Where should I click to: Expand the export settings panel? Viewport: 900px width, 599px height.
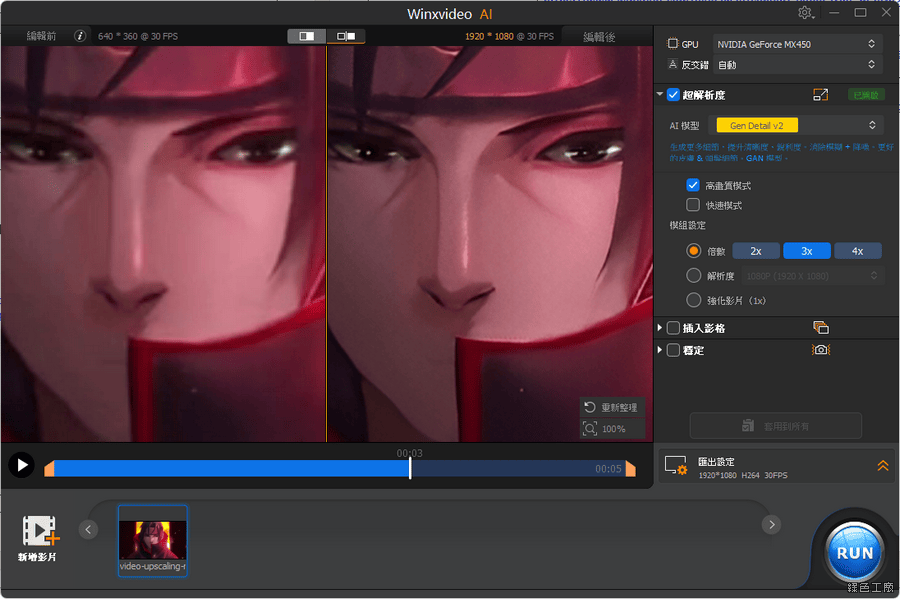coord(882,466)
